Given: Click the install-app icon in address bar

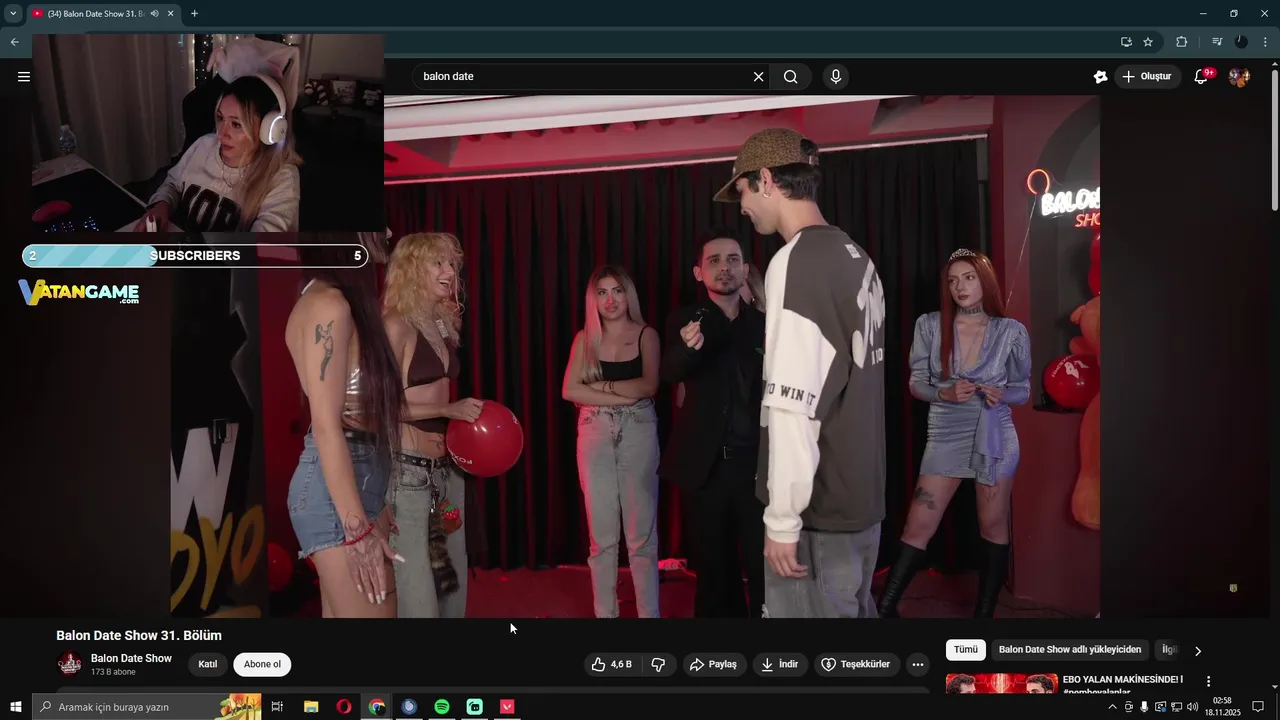Looking at the screenshot, I should (1126, 42).
